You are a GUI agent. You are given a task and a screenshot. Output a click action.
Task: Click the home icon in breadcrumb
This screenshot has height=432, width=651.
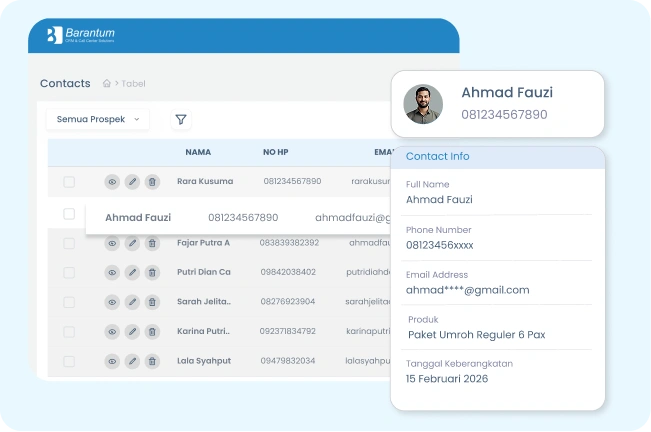coord(107,84)
